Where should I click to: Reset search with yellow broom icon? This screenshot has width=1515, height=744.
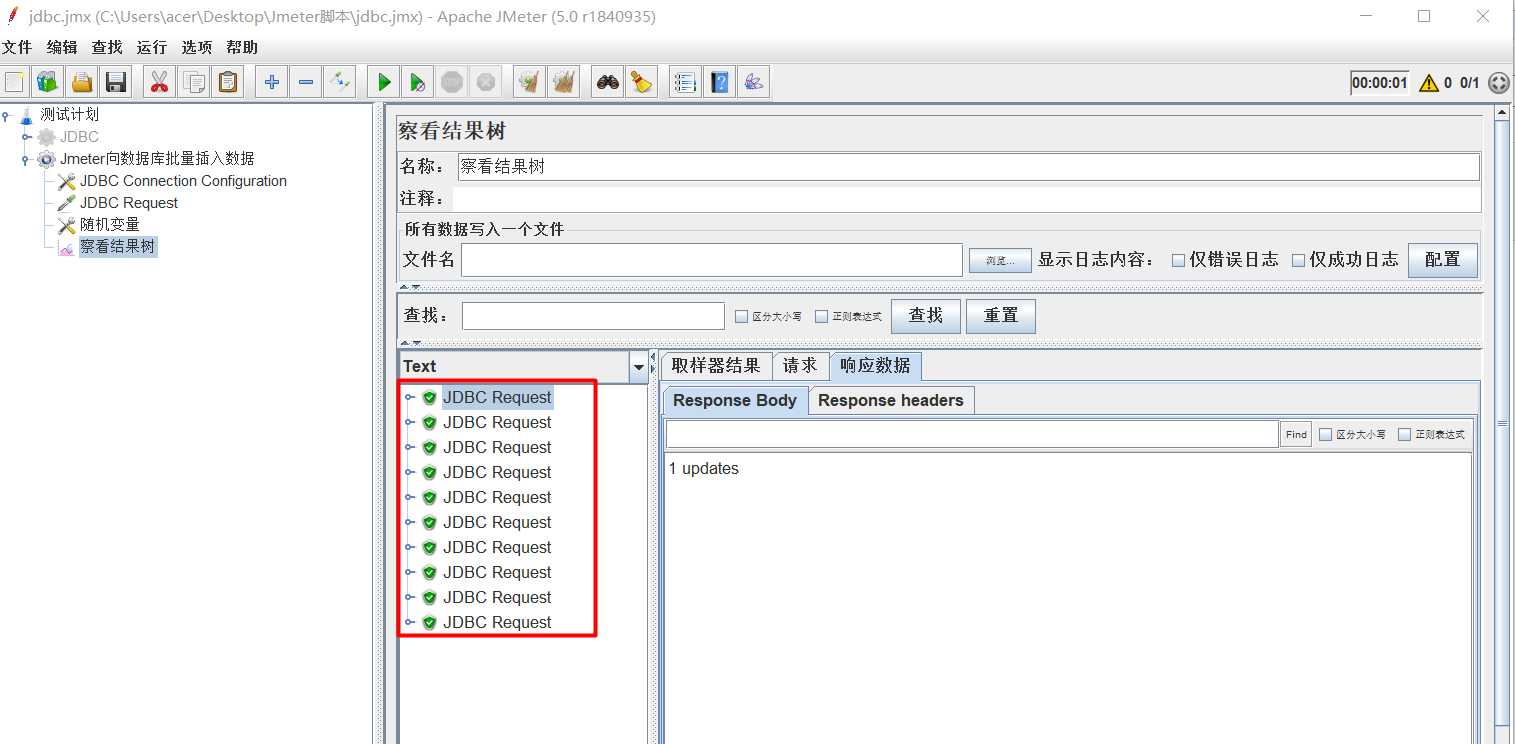[641, 82]
